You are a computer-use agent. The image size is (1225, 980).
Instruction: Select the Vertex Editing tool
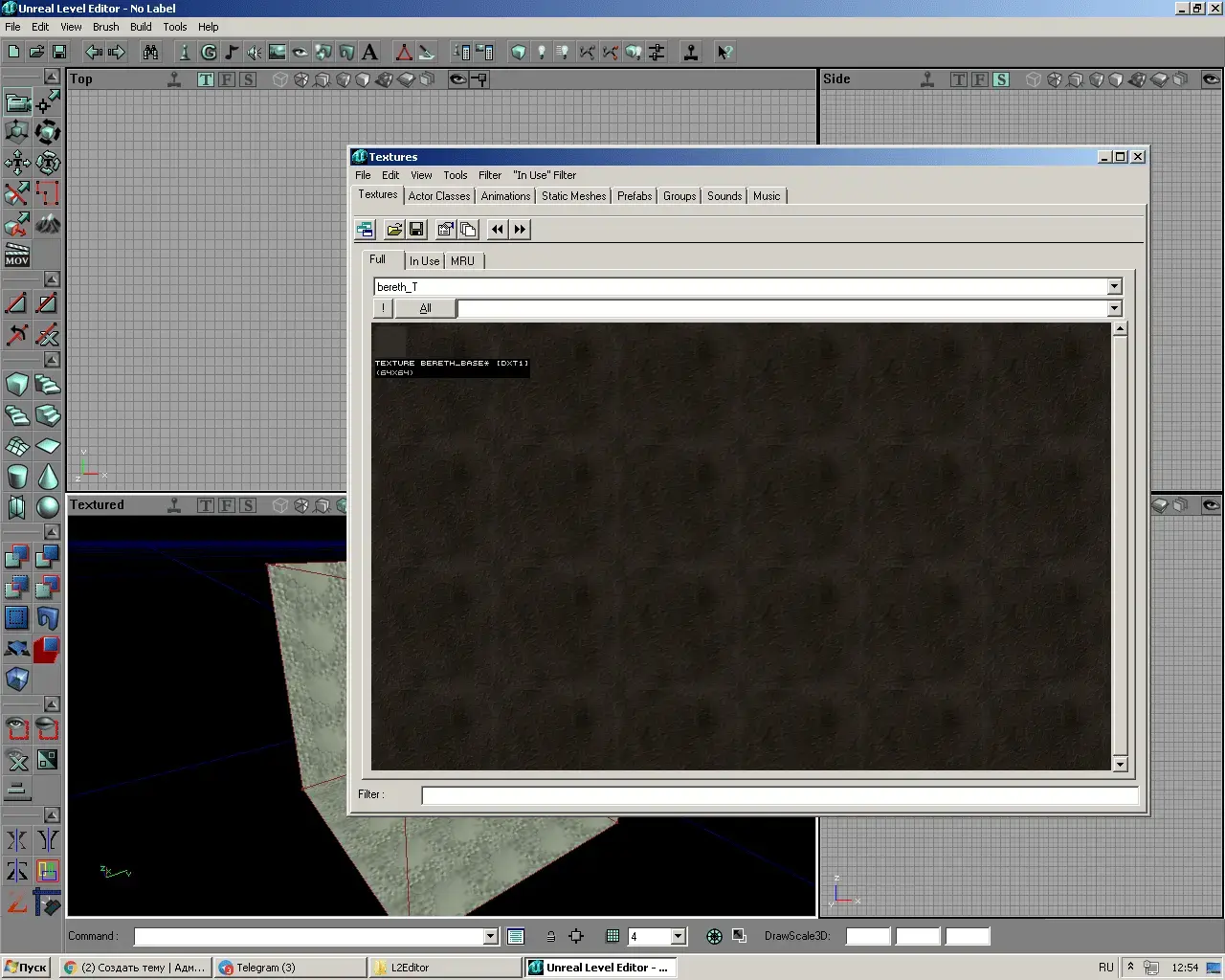point(48,101)
